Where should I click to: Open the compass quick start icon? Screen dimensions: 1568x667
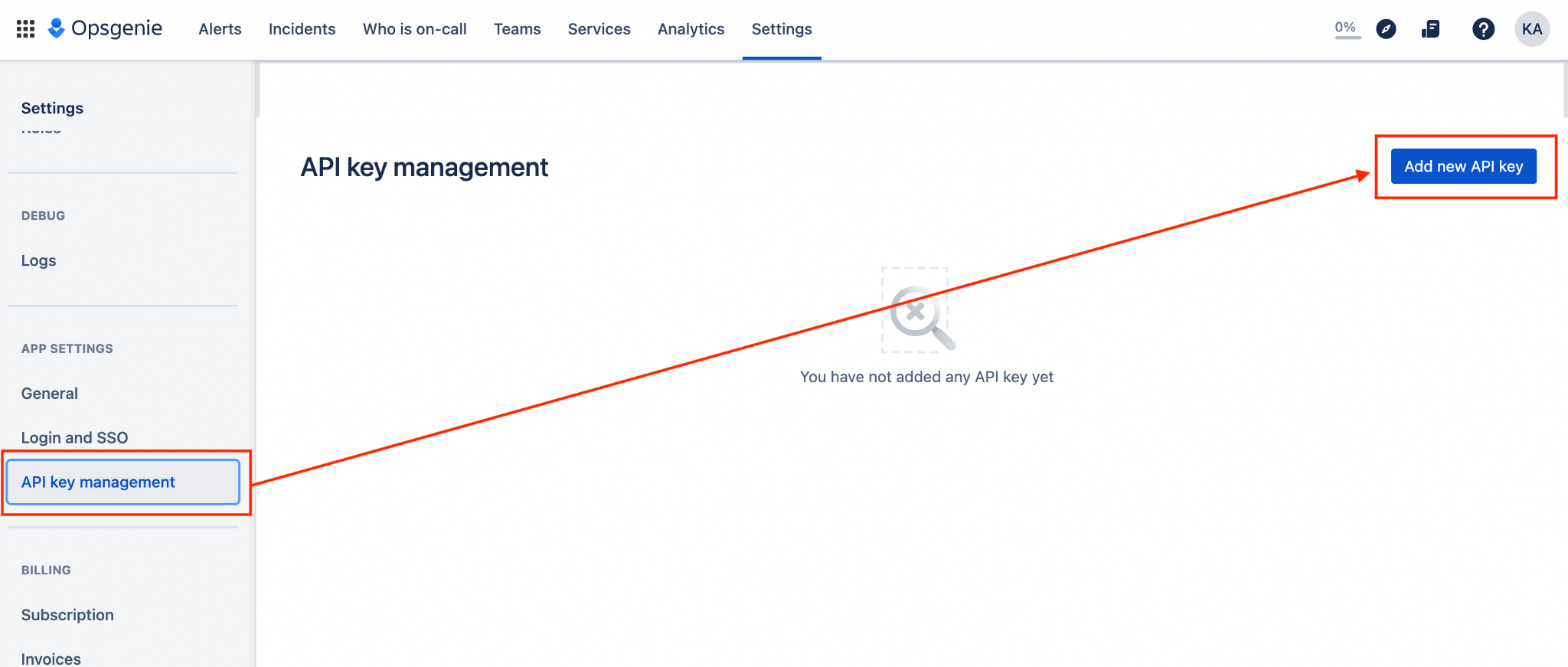[x=1386, y=29]
